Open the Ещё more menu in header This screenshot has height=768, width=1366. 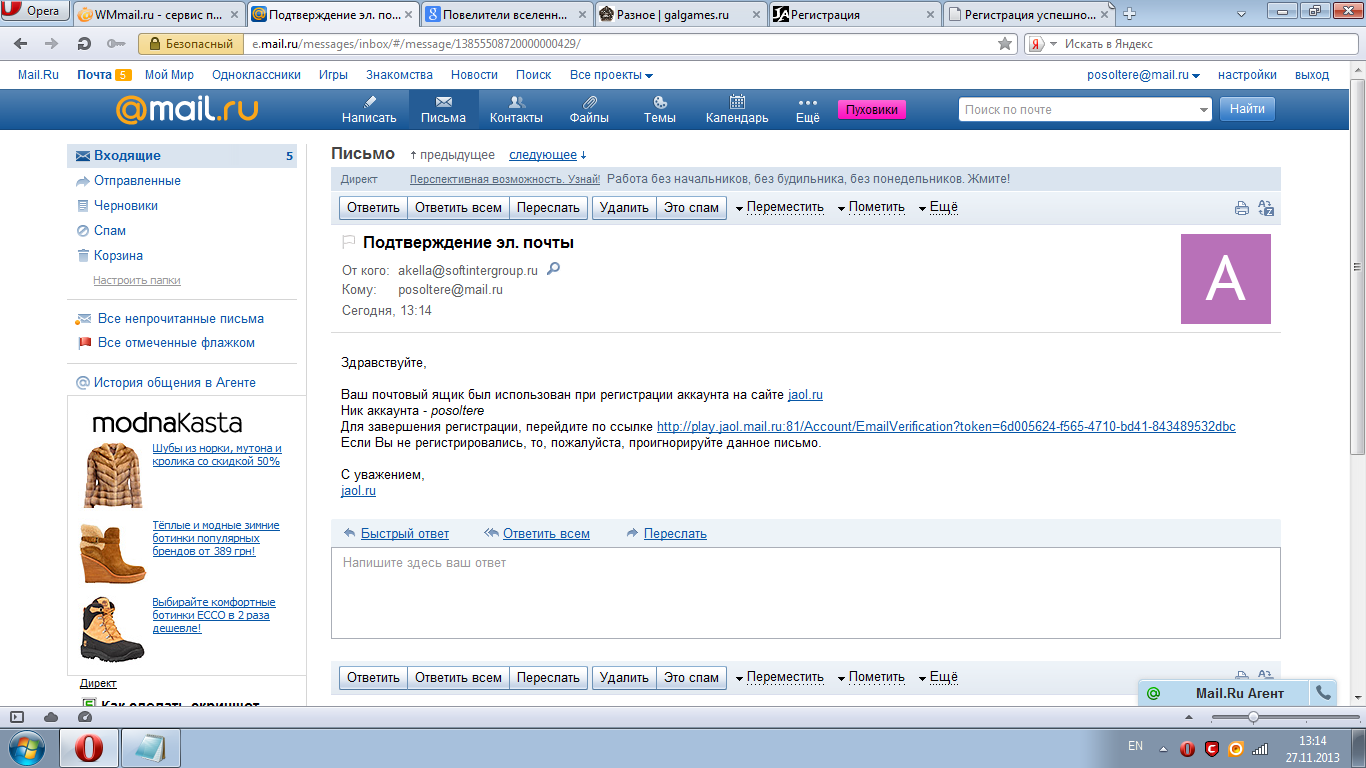pos(807,108)
